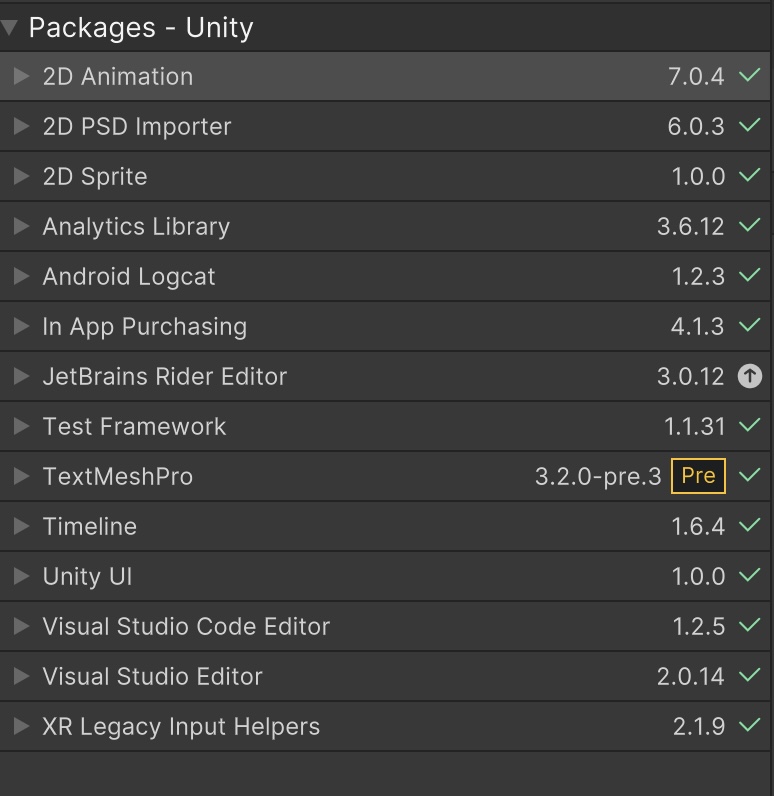Expand the 2D PSD Importer arrow
The width and height of the screenshot is (774, 796).
pos(21,126)
